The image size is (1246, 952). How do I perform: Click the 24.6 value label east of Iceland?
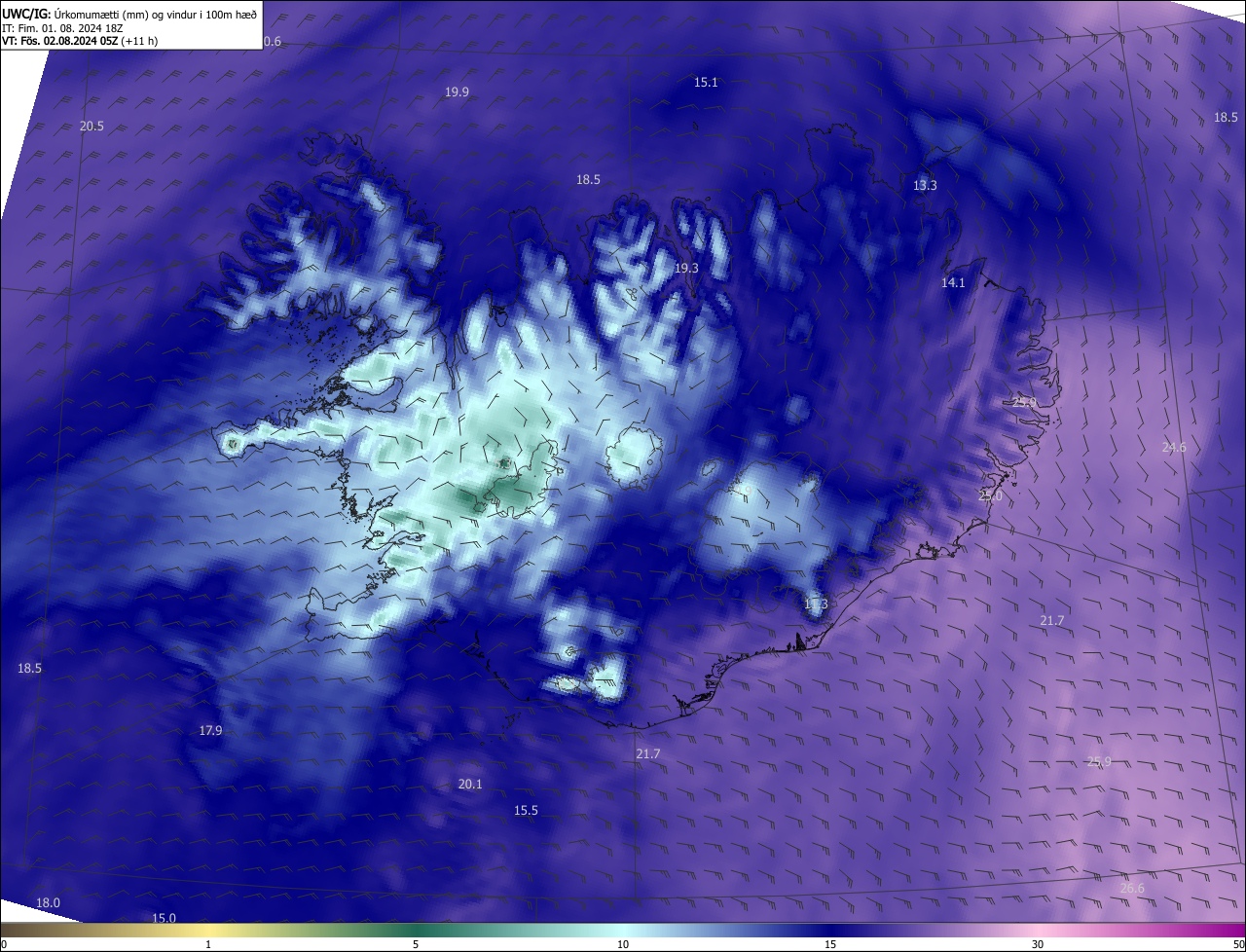pos(1174,447)
